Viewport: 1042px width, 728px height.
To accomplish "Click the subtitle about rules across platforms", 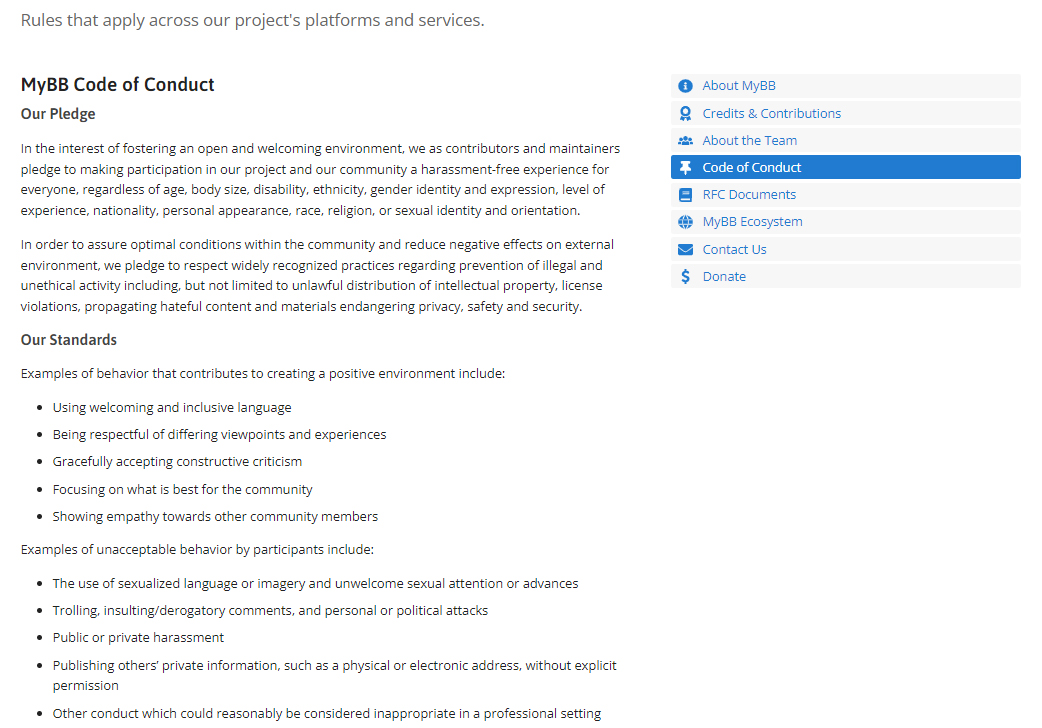I will coord(253,21).
